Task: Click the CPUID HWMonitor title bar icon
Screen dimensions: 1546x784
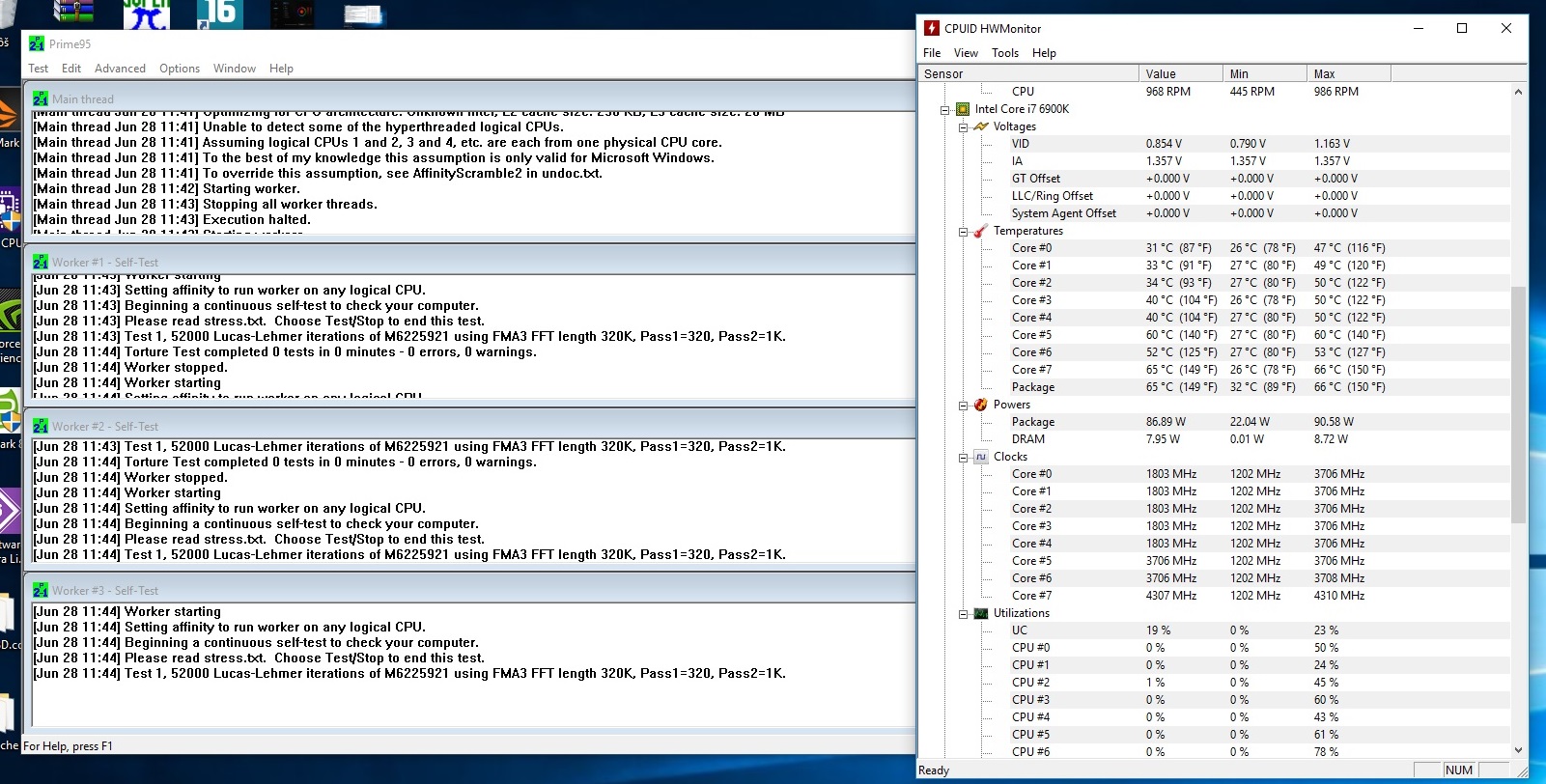Action: tap(932, 28)
